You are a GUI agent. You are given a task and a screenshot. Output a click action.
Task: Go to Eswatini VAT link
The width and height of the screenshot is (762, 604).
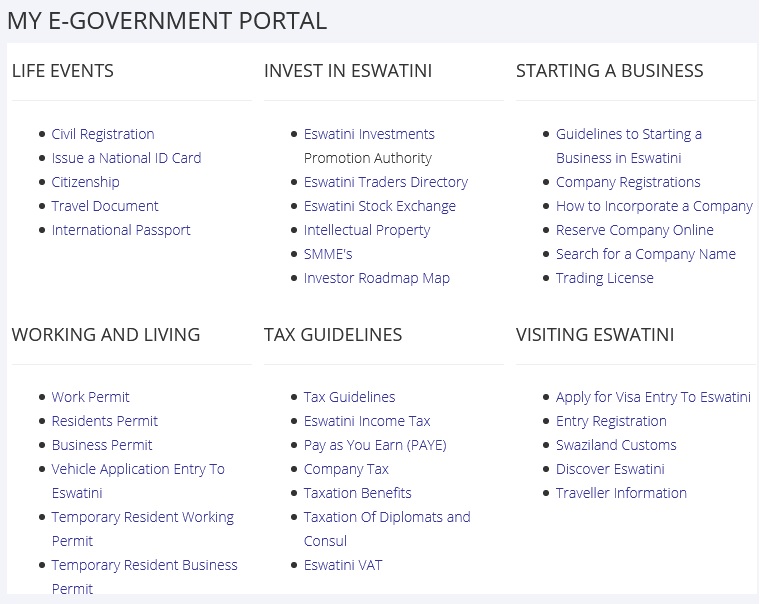342,565
